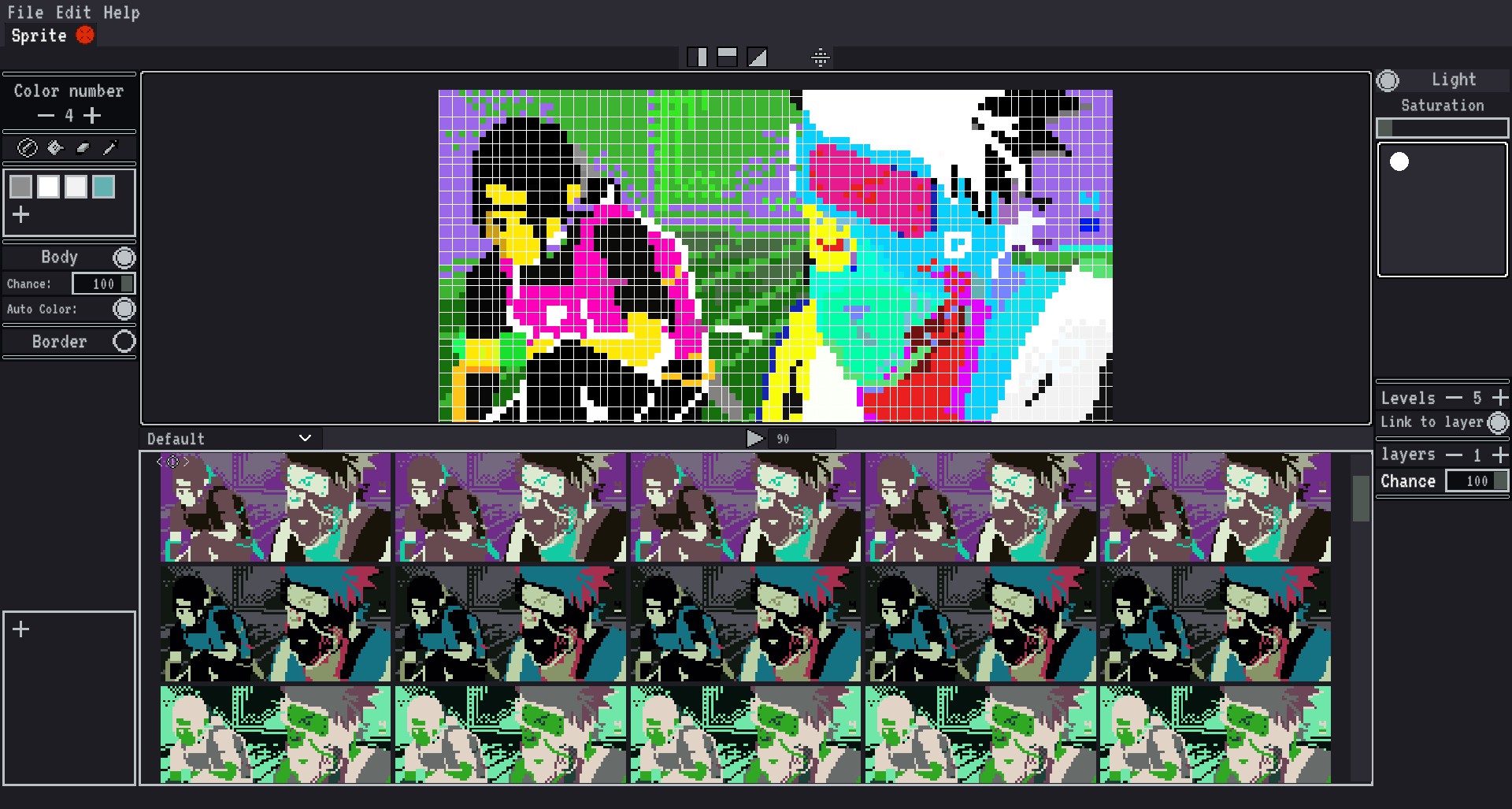
Task: Select third dark teal sprite variant thumbnail
Action: tap(746, 624)
